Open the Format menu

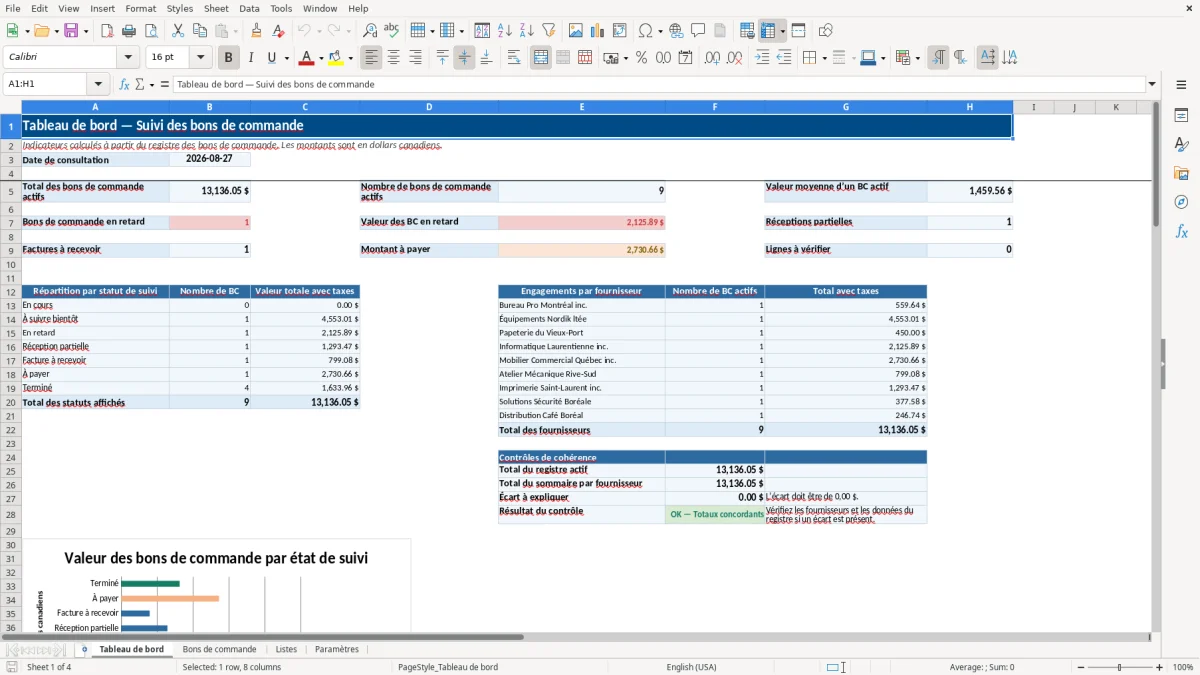140,8
